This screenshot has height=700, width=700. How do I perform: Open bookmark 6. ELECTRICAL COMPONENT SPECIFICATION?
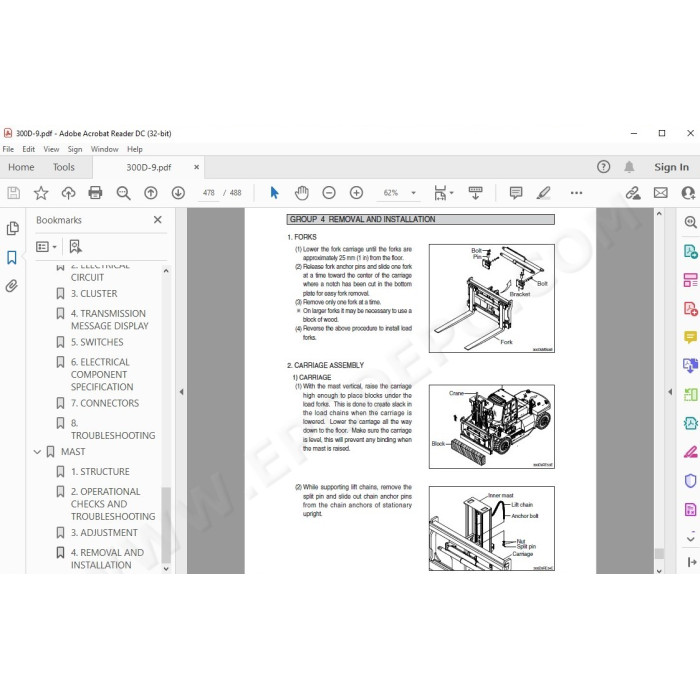click(102, 375)
